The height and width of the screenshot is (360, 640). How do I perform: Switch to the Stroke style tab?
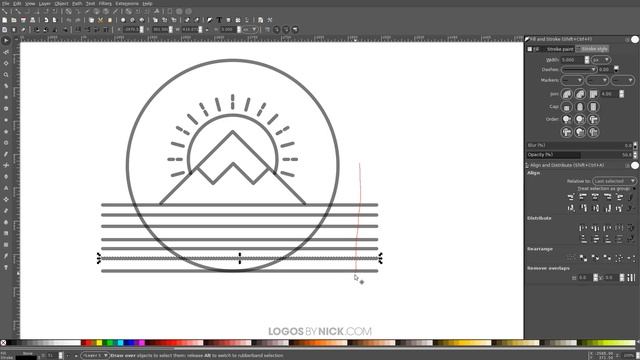click(x=593, y=49)
